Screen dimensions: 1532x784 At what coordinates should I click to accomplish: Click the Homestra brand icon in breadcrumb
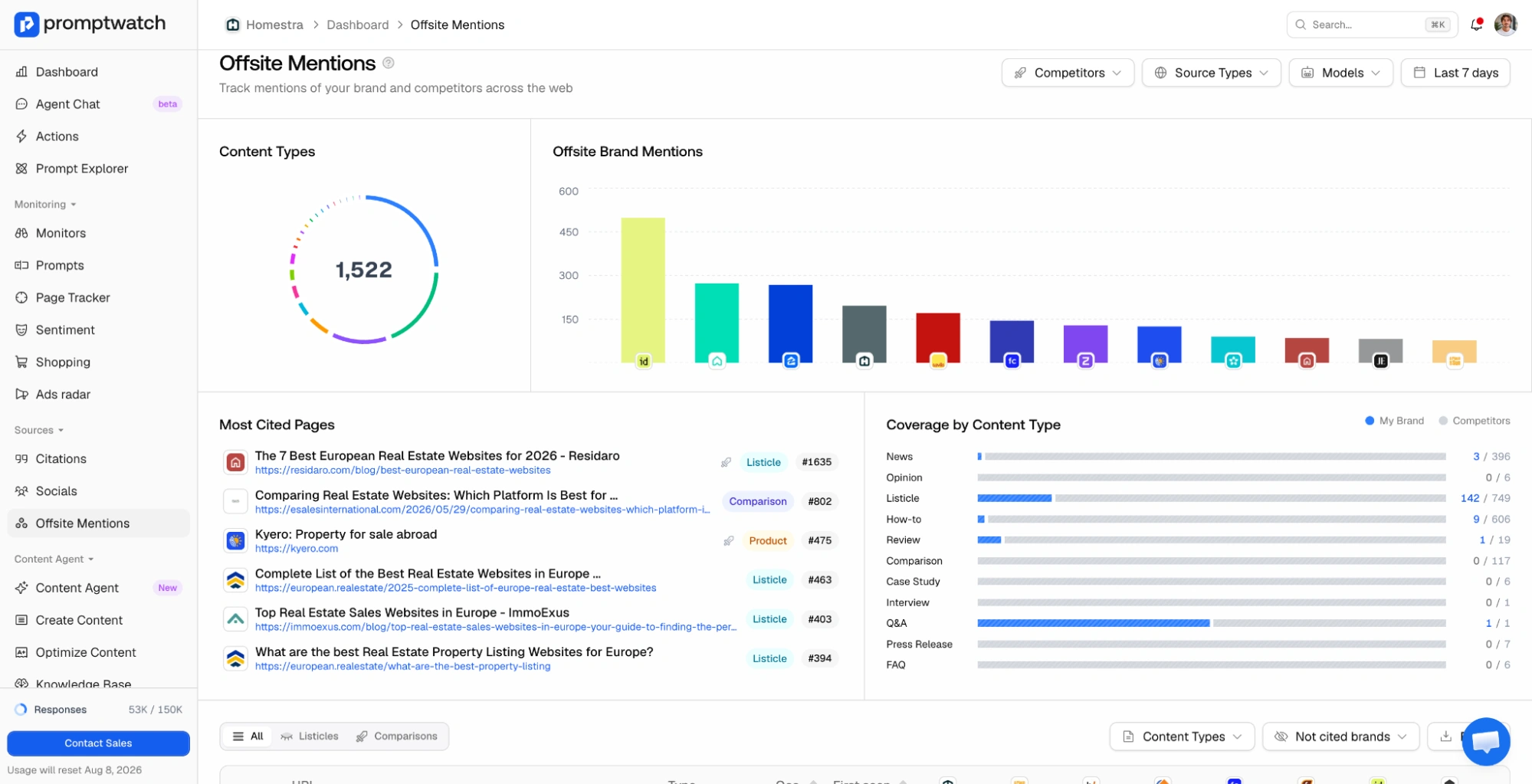232,25
